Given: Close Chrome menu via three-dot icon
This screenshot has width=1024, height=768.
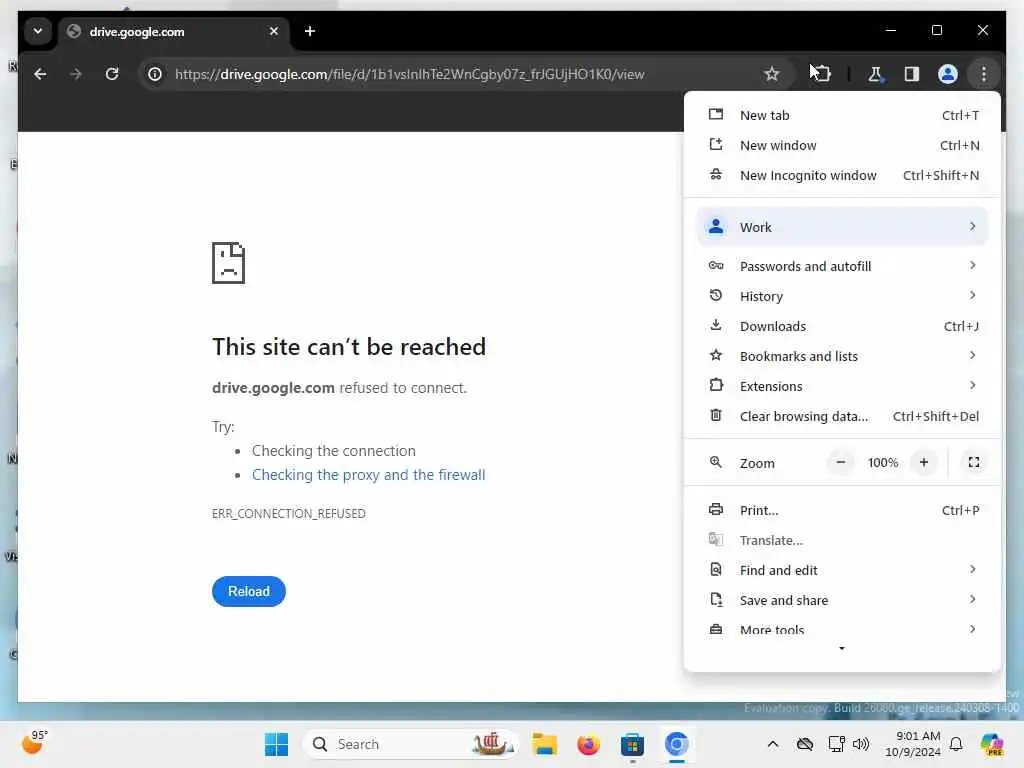Looking at the screenshot, I should click(984, 74).
